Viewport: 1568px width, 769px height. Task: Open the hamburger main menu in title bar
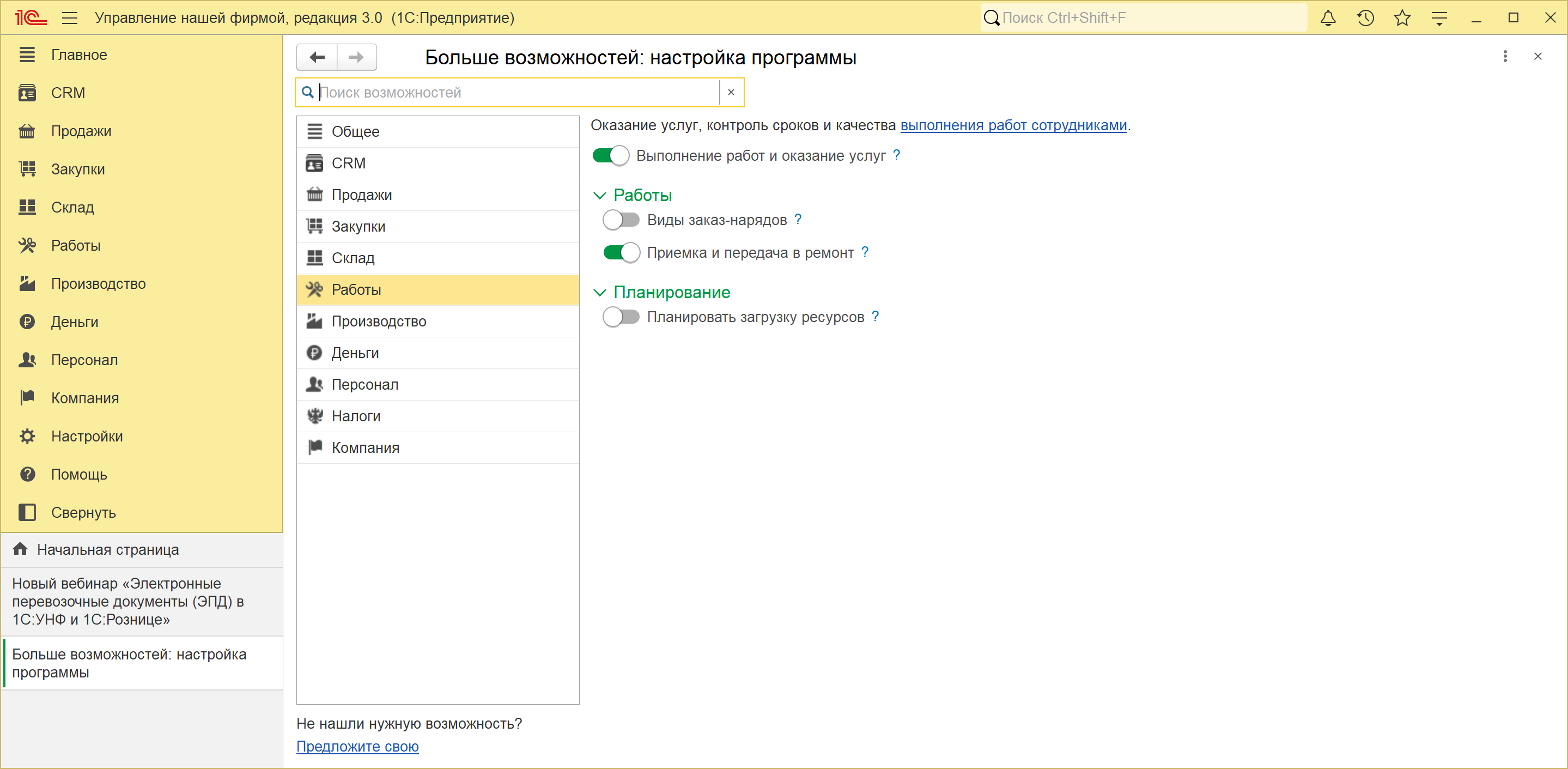(x=70, y=17)
